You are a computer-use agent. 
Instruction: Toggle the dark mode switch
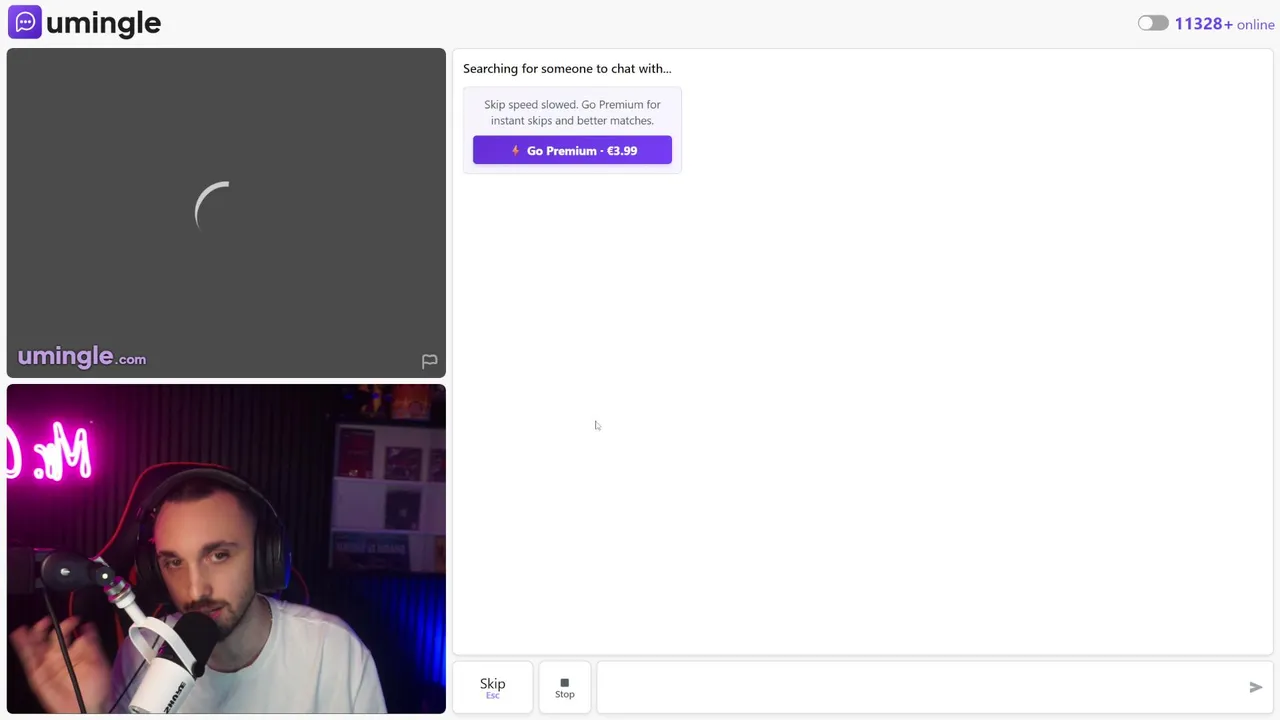tap(1153, 23)
